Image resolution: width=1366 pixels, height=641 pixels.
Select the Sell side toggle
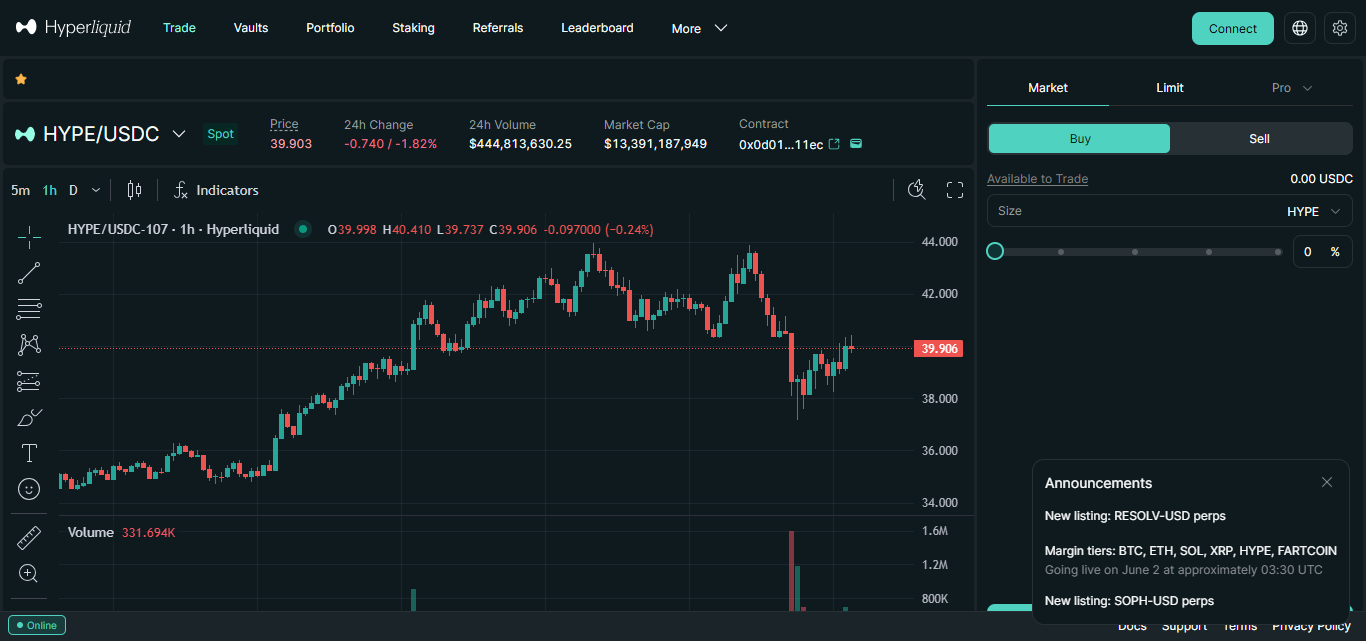(1260, 139)
